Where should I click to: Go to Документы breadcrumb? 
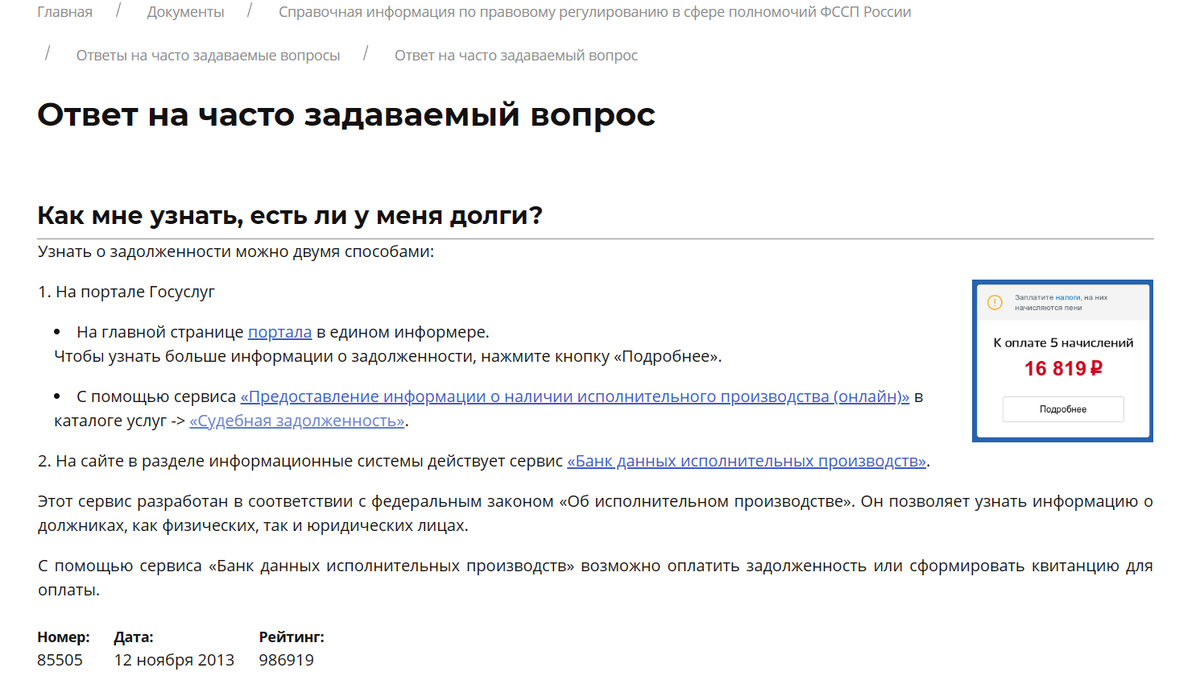click(185, 12)
